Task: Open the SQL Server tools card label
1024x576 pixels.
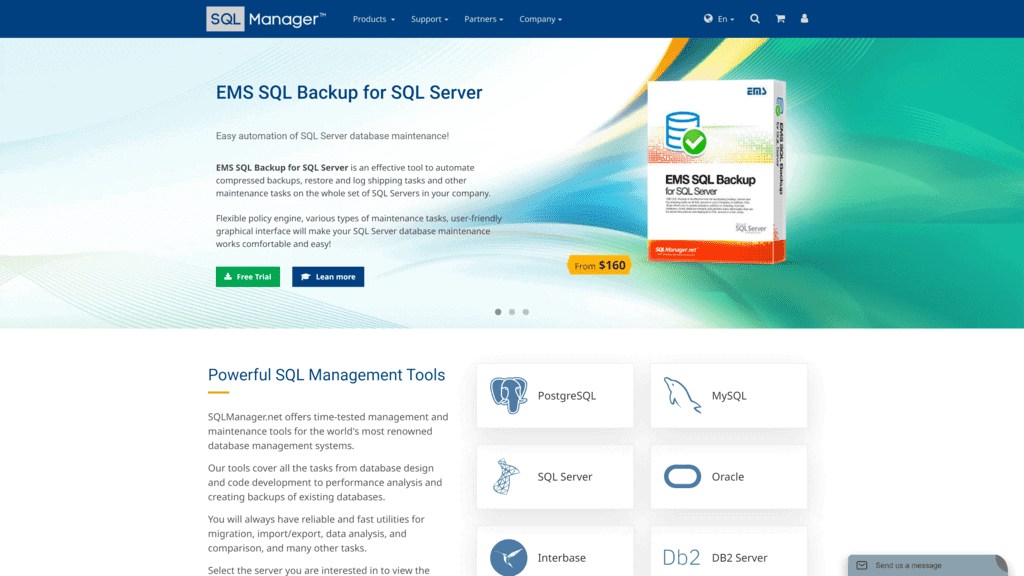Action: point(564,477)
